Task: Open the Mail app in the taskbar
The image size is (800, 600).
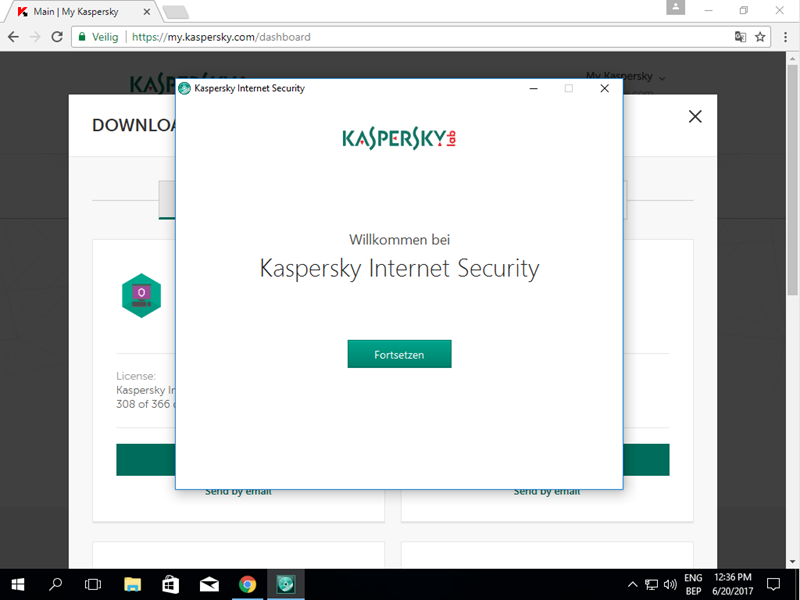Action: (209, 584)
